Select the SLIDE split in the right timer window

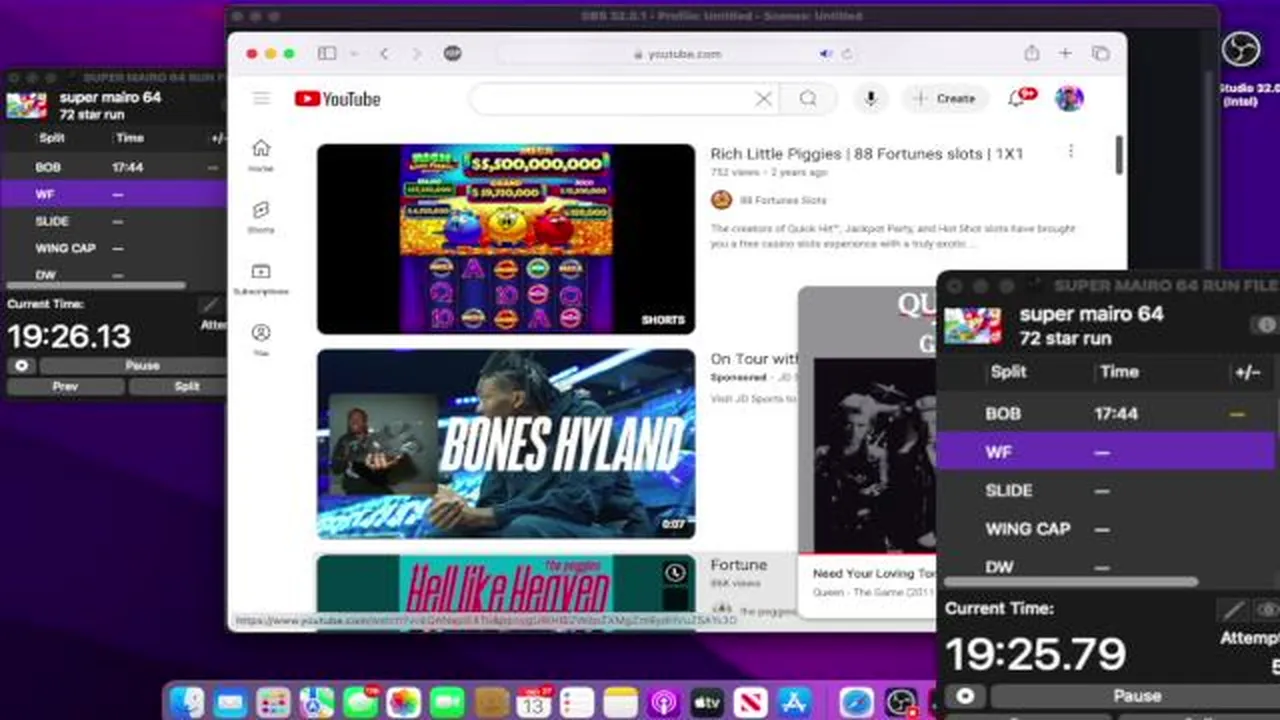pos(1107,490)
